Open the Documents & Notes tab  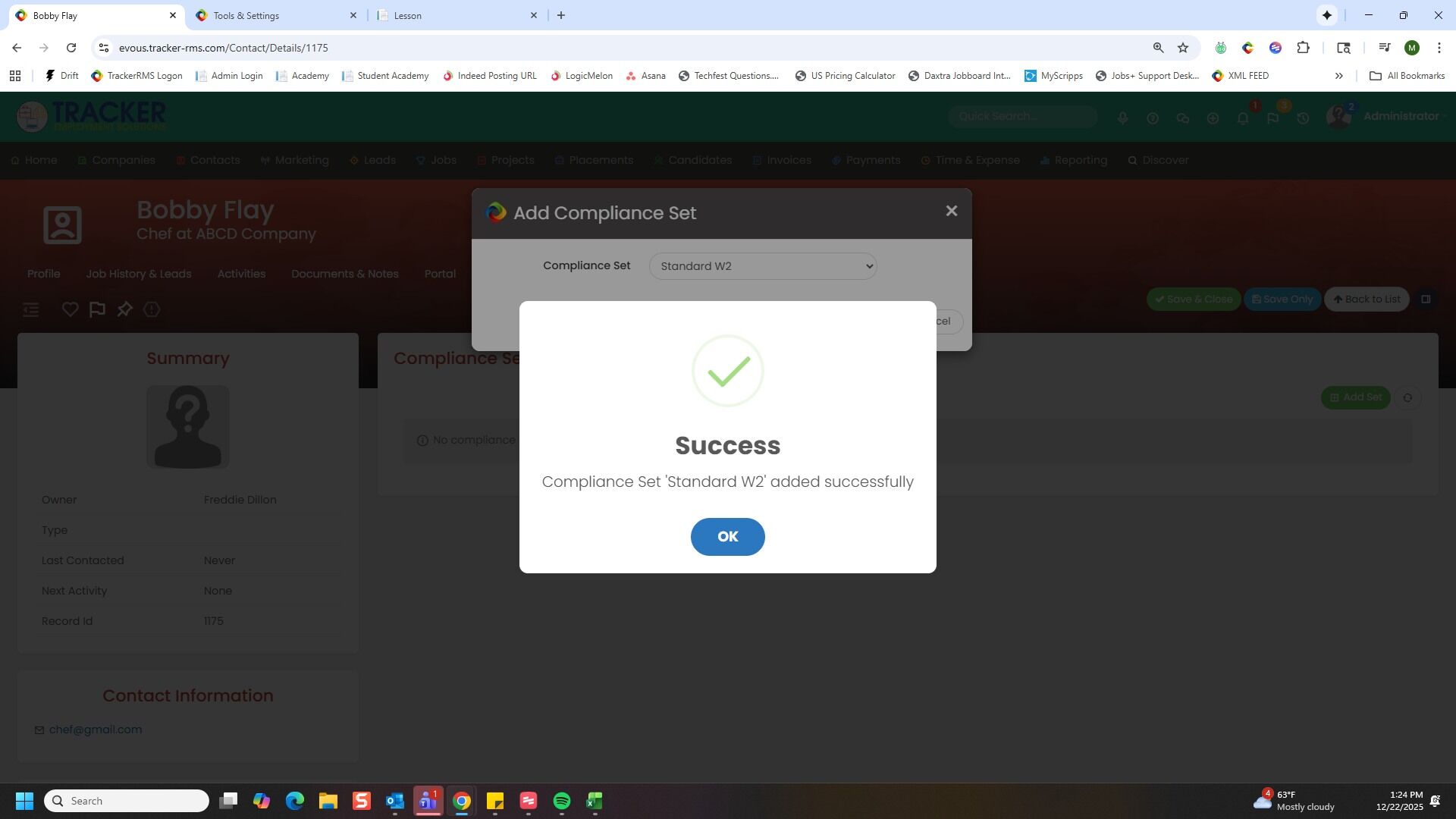[x=344, y=274]
